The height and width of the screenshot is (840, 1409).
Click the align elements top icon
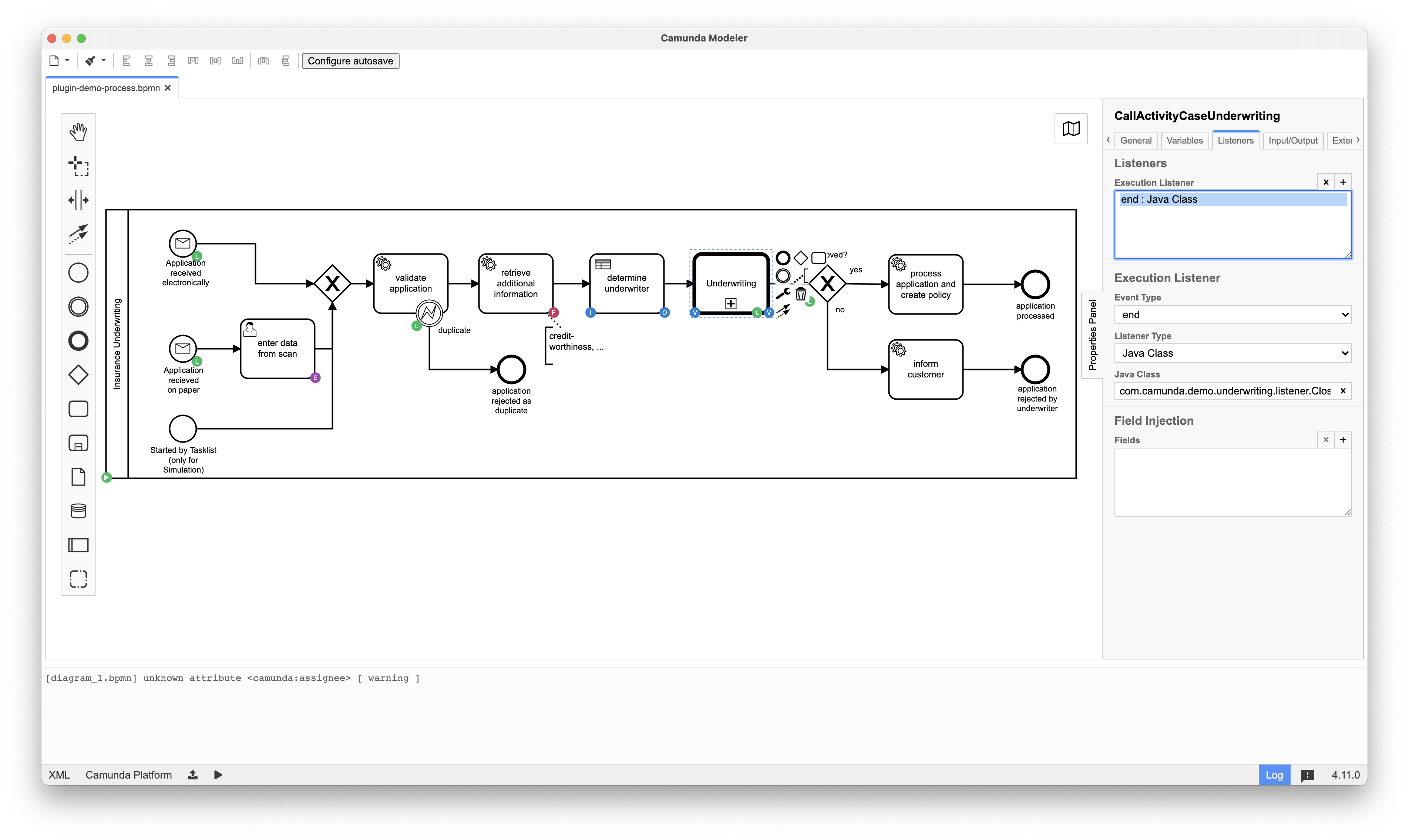(193, 61)
